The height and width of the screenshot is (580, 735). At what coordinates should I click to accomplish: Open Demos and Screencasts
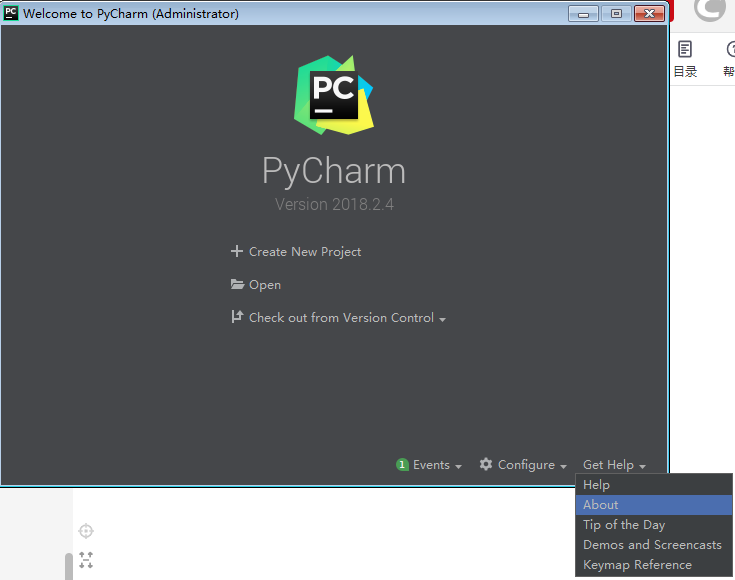click(654, 545)
